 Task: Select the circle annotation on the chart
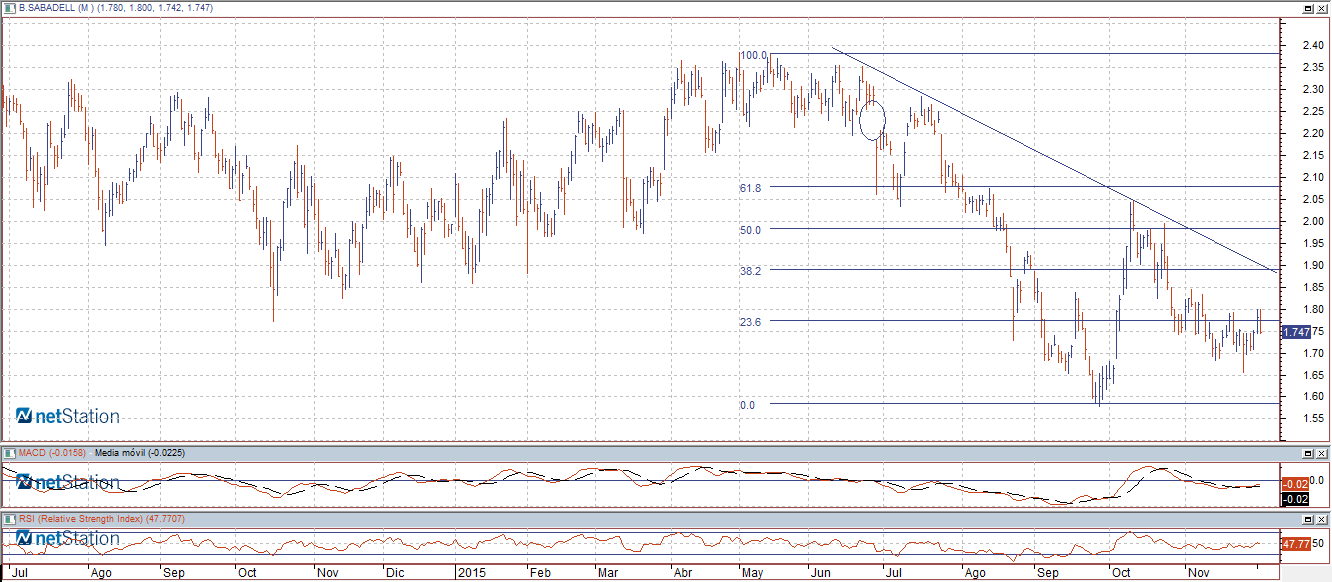point(872,120)
